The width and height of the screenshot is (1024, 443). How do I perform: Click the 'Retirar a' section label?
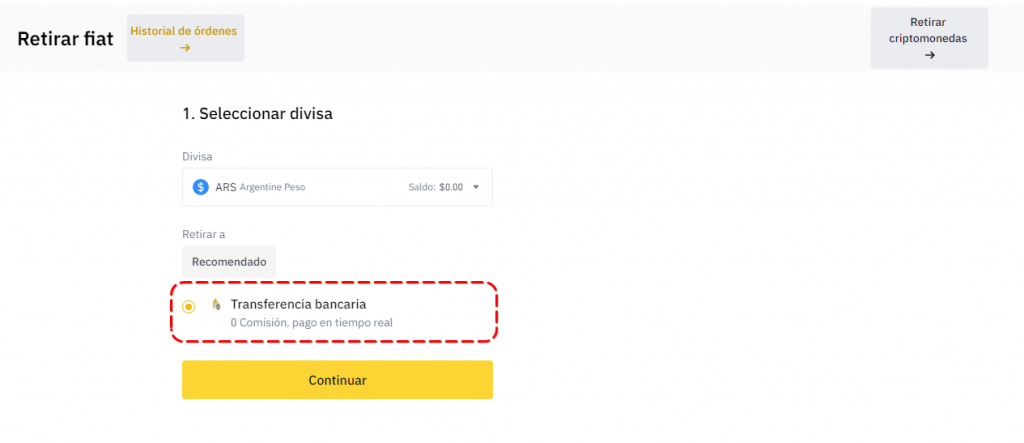[203, 234]
